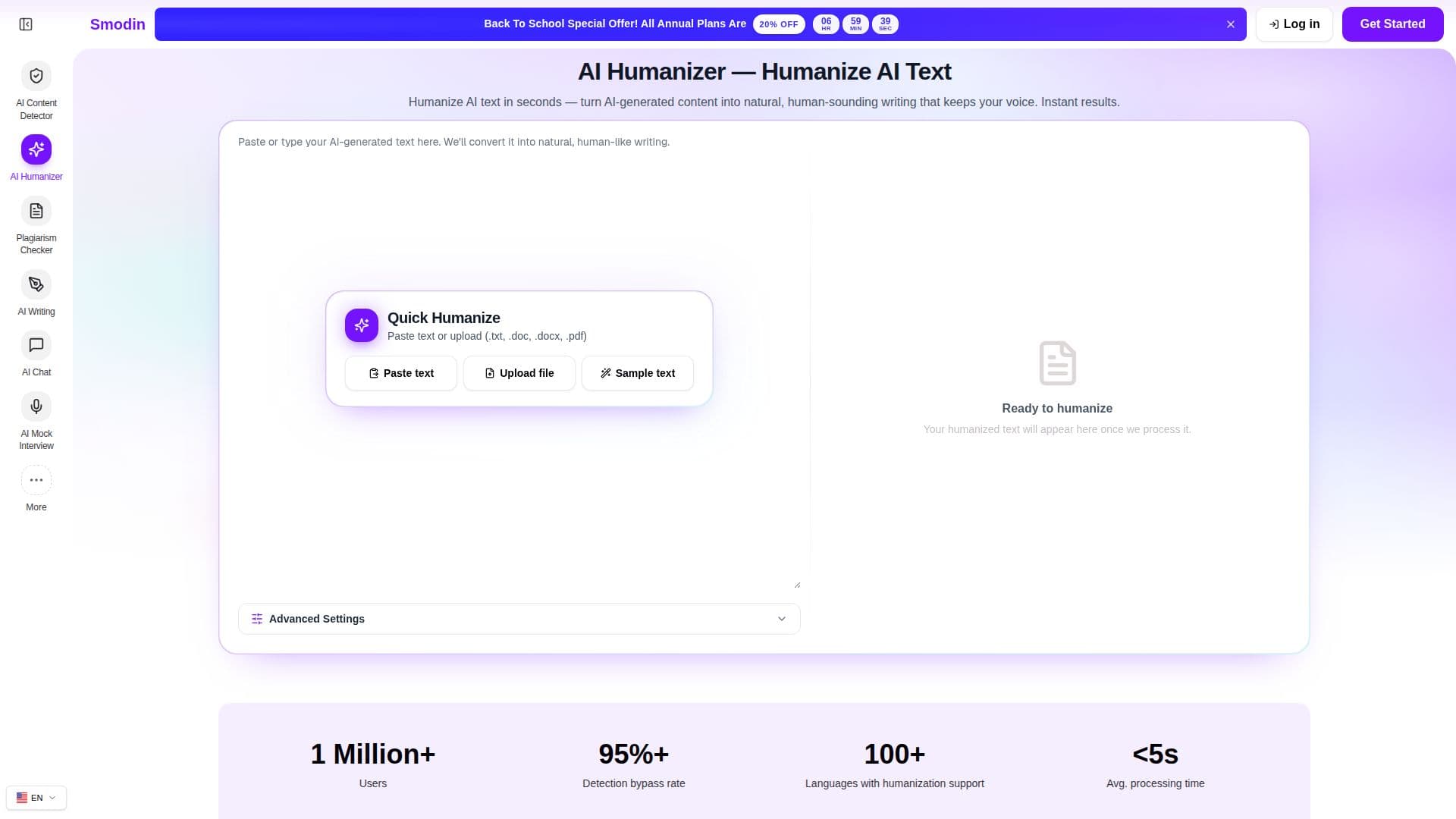Viewport: 1456px width, 819px height.
Task: Dismiss the Back To School banner
Action: 1231,24
